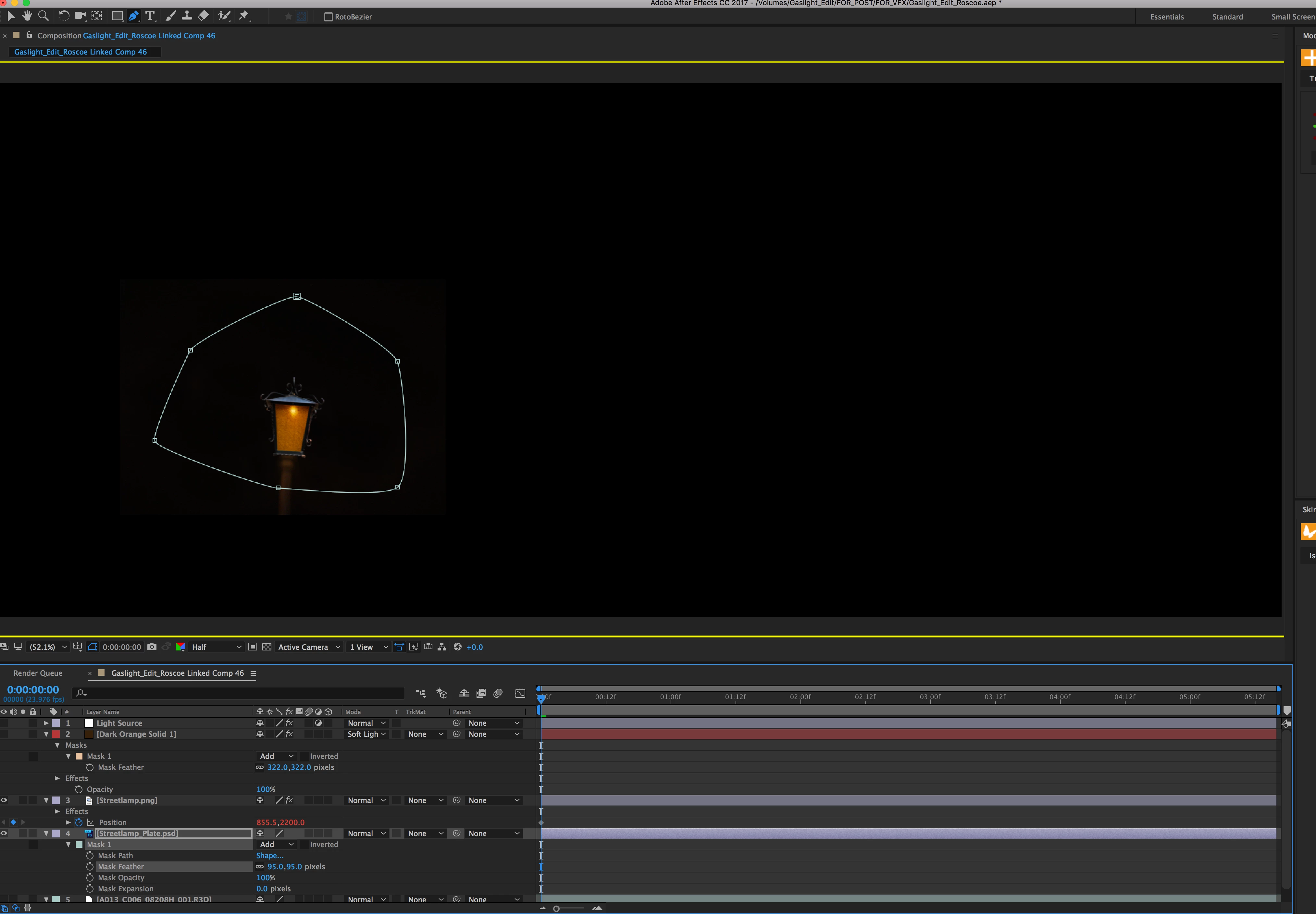Select the Horizontal Type tool

[150, 16]
